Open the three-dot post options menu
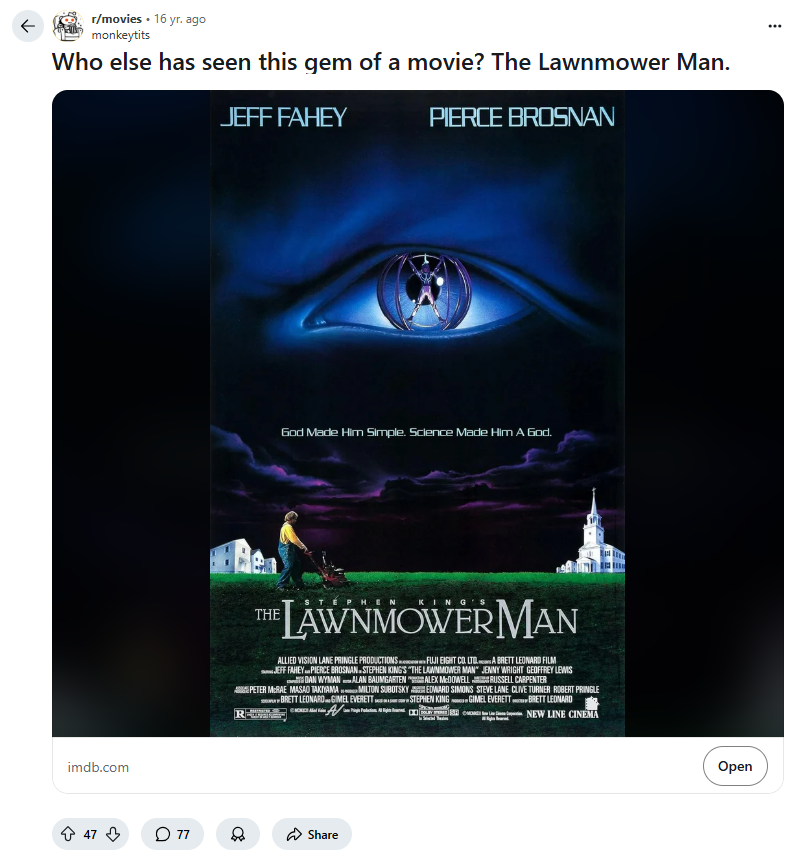 (775, 26)
